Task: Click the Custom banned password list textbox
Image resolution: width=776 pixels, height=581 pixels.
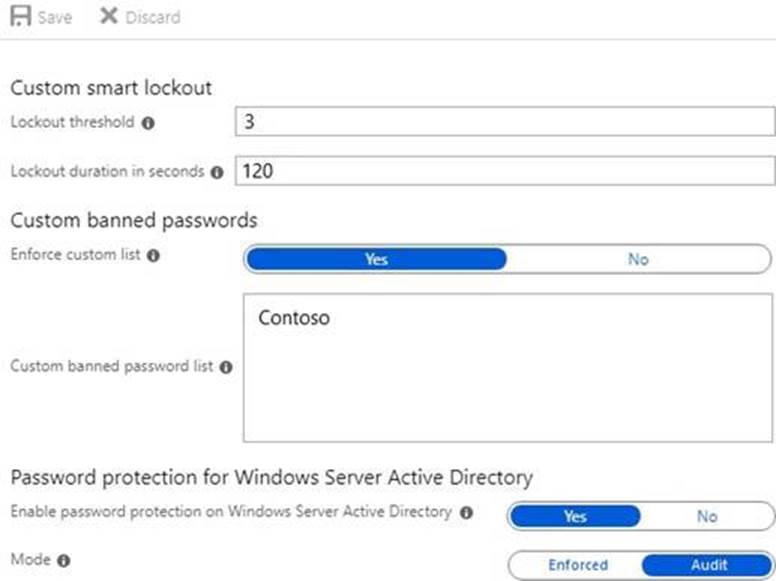Action: pos(508,390)
